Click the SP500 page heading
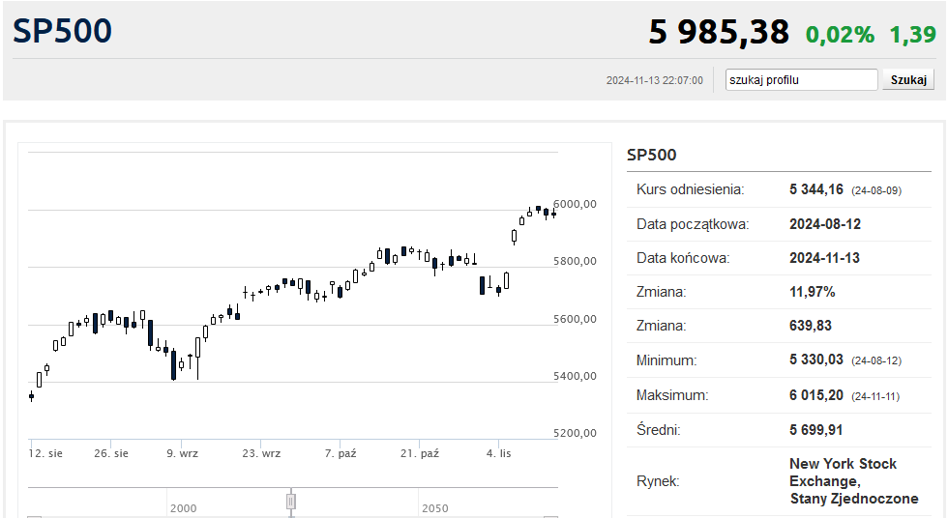This screenshot has width=948, height=518. click(x=62, y=31)
